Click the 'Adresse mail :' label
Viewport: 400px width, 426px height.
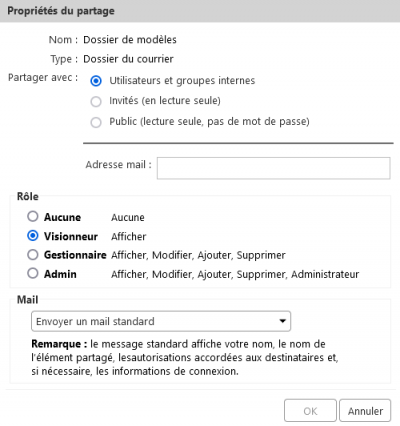(119, 165)
